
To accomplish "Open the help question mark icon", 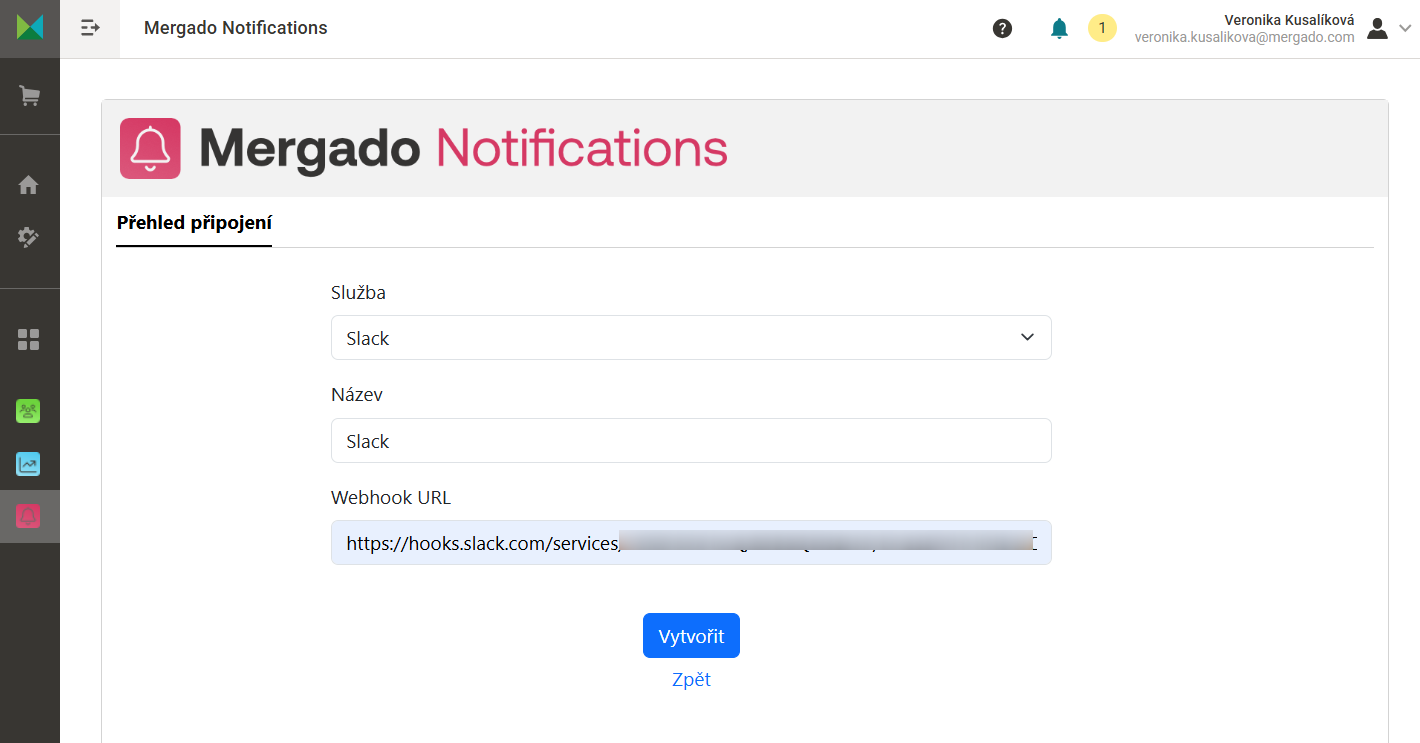I will (x=1002, y=28).
